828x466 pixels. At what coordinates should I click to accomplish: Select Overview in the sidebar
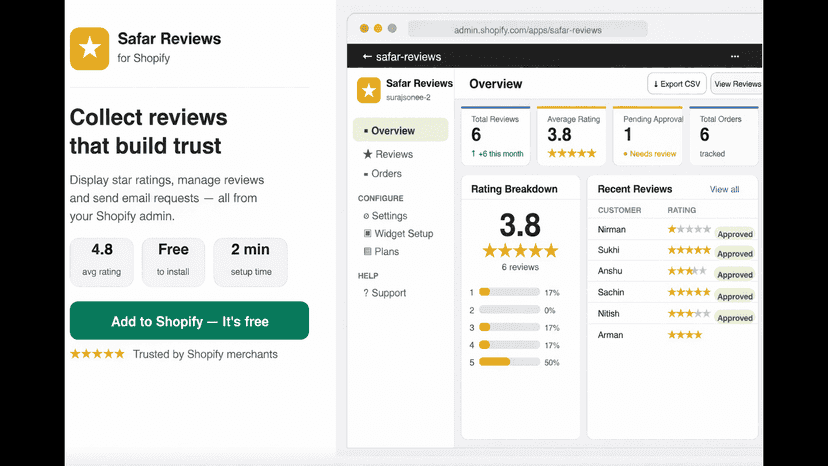[400, 131]
